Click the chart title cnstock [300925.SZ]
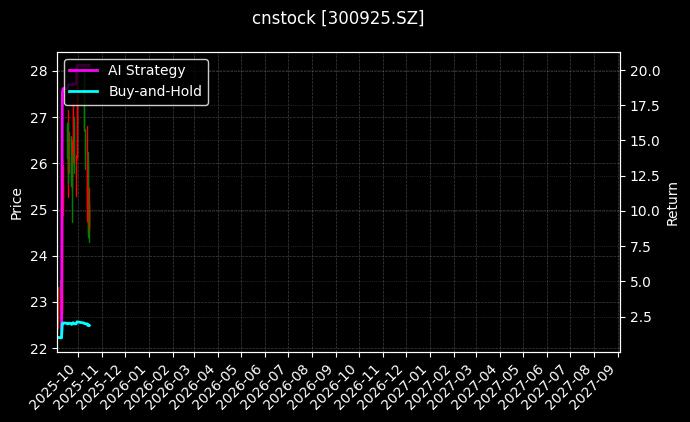The width and height of the screenshot is (690, 422). pyautogui.click(x=338, y=18)
